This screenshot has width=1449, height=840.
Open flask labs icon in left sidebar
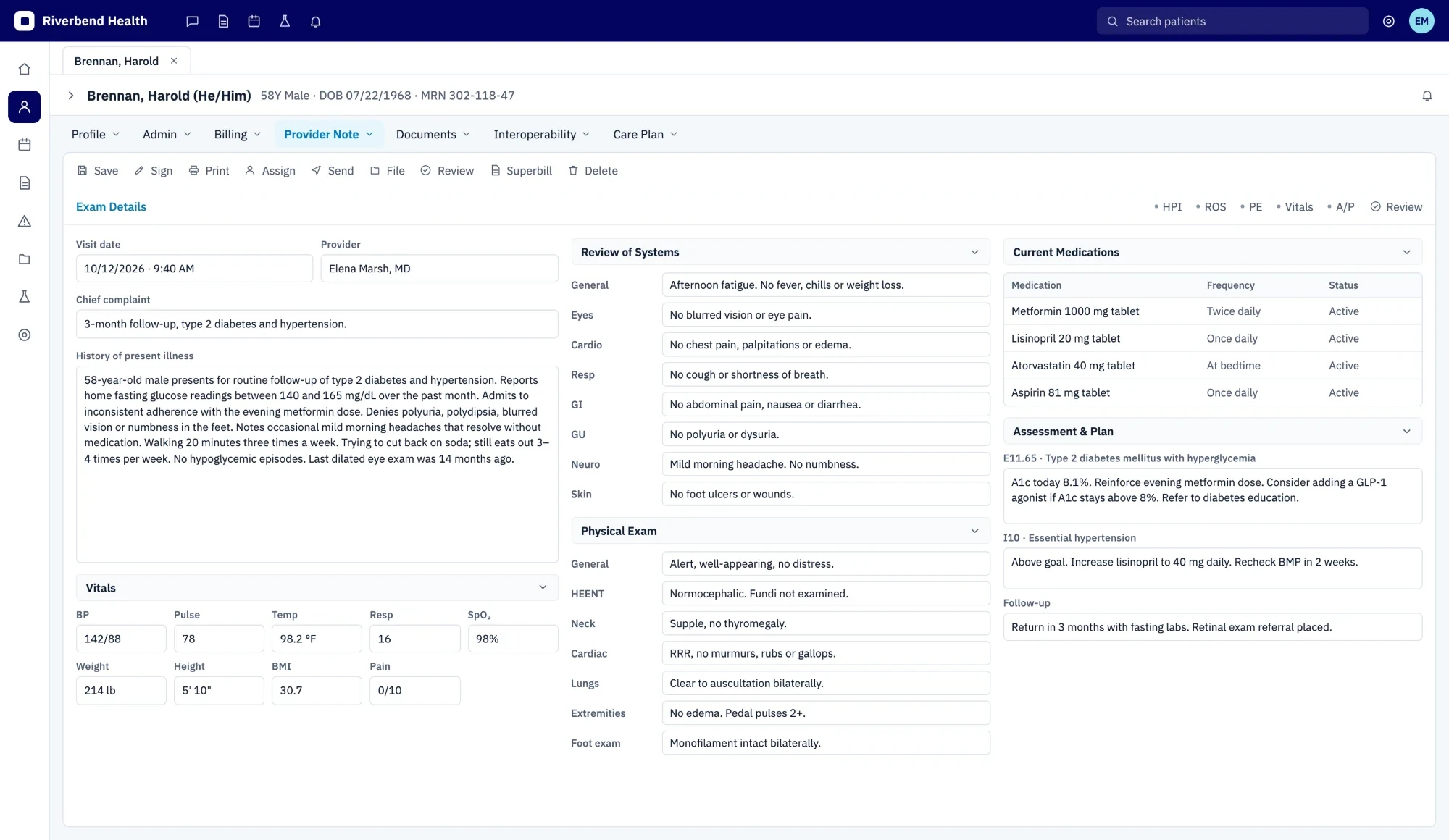coord(25,297)
